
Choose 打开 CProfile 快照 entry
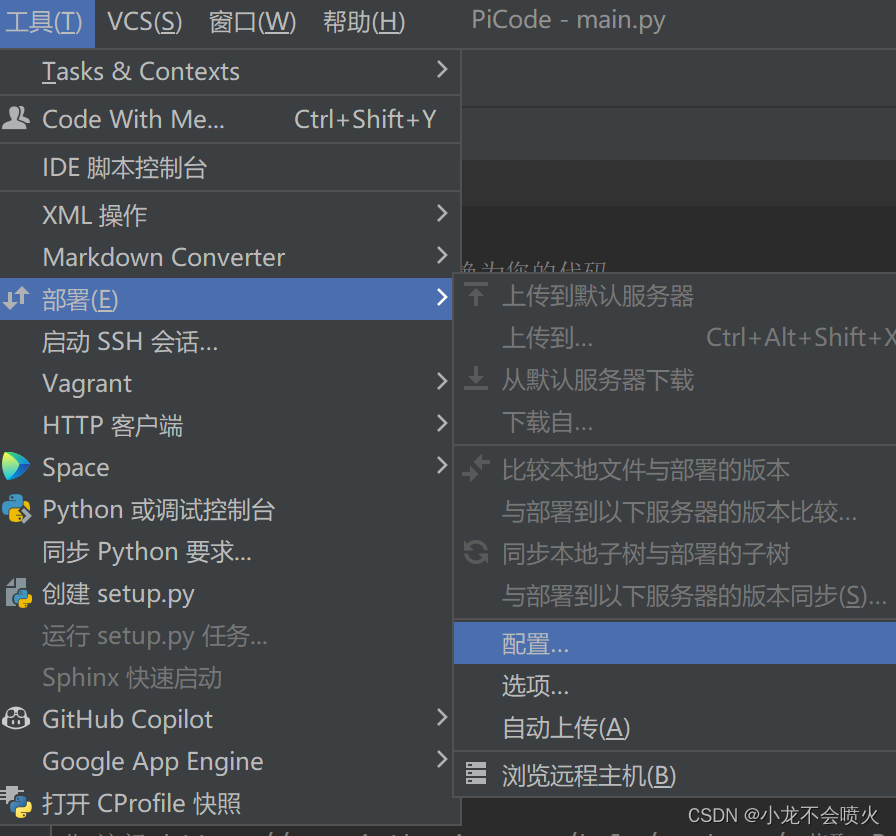pyautogui.click(x=230, y=803)
